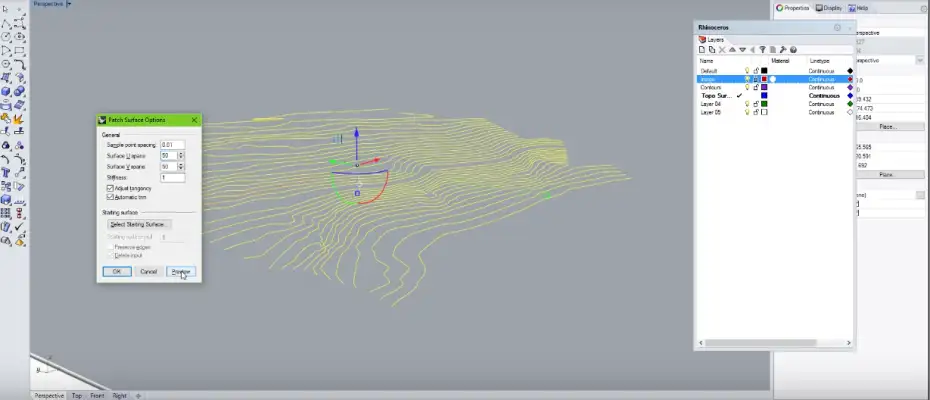Screen dimensions: 930x400
Task: Select the Explode tool icon
Action: tap(20, 119)
